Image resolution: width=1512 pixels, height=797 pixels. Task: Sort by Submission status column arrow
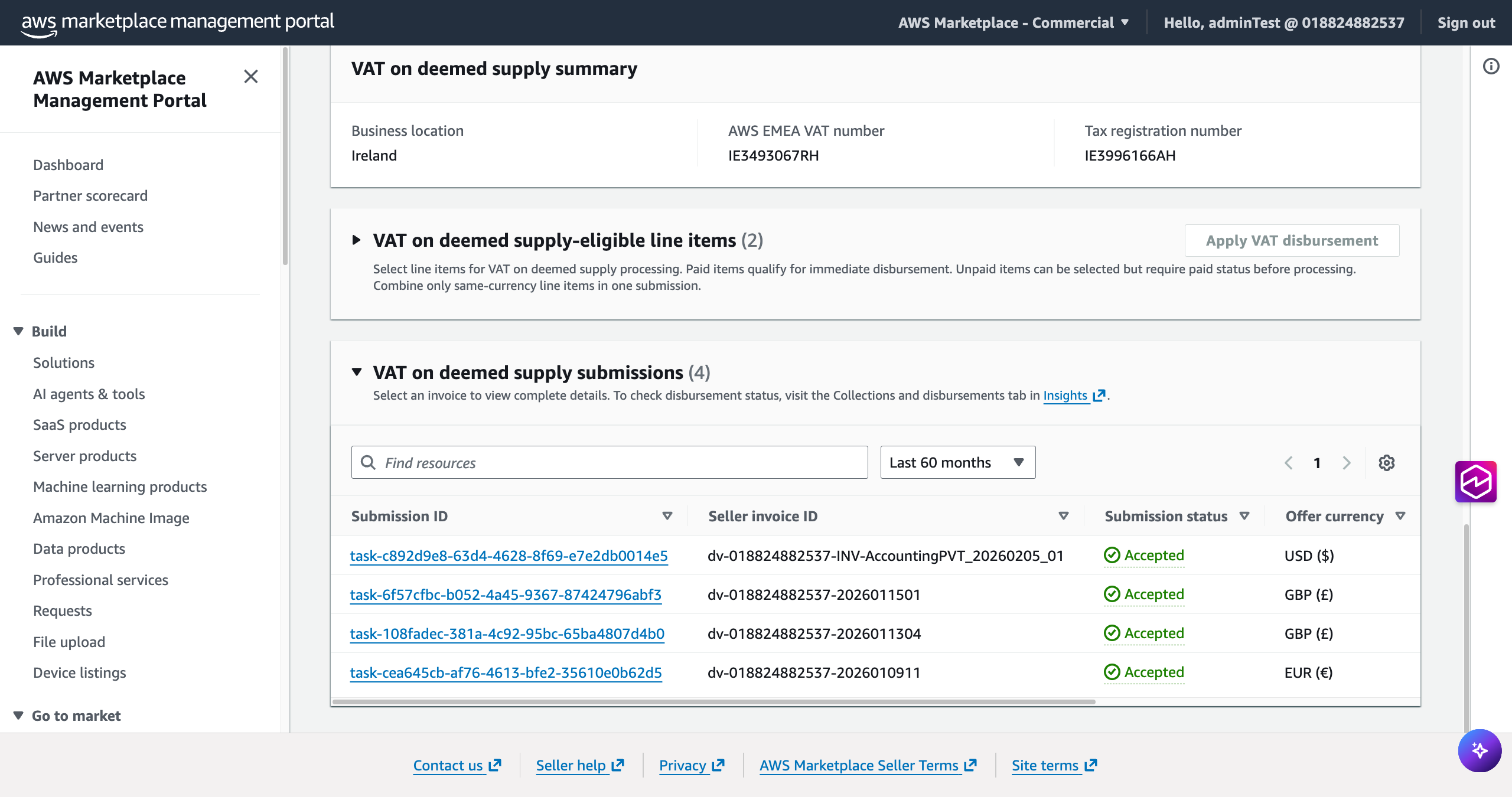(x=1244, y=516)
